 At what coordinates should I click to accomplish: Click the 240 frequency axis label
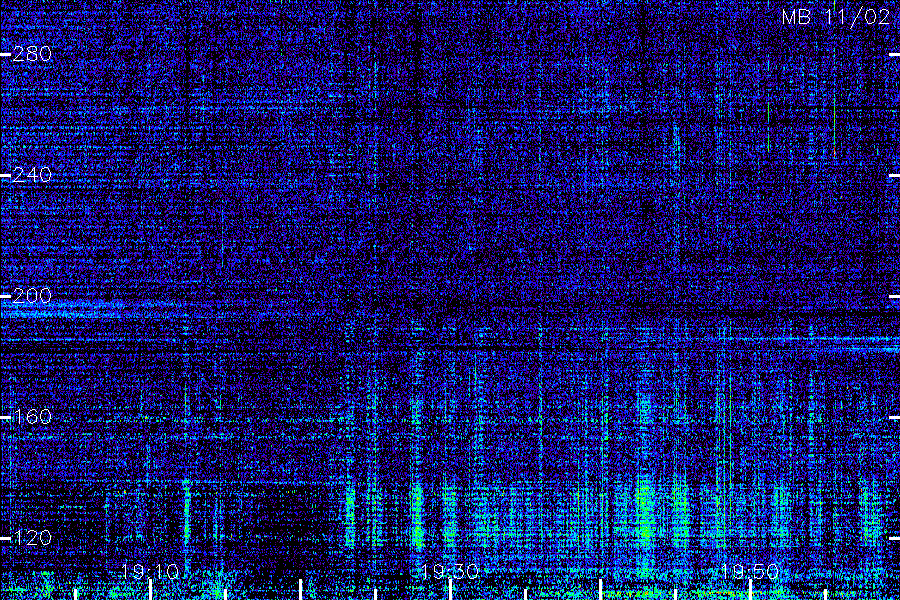32,175
